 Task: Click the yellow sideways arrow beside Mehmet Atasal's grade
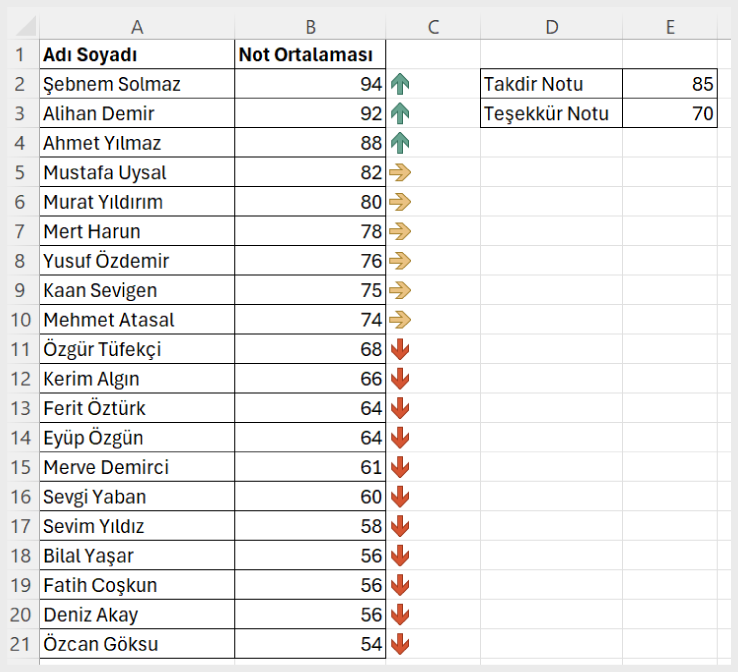tap(400, 320)
